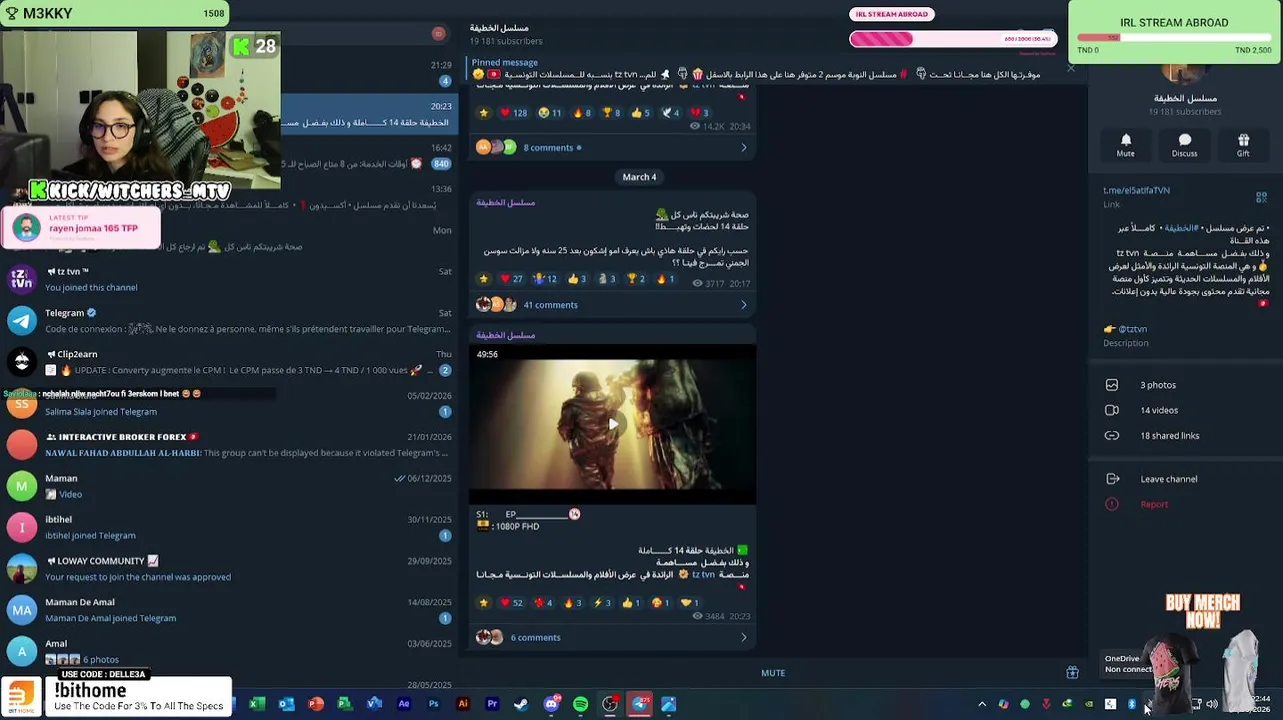Open LOWAY COMMUNITY channel
This screenshot has height=720, width=1283.
point(228,568)
